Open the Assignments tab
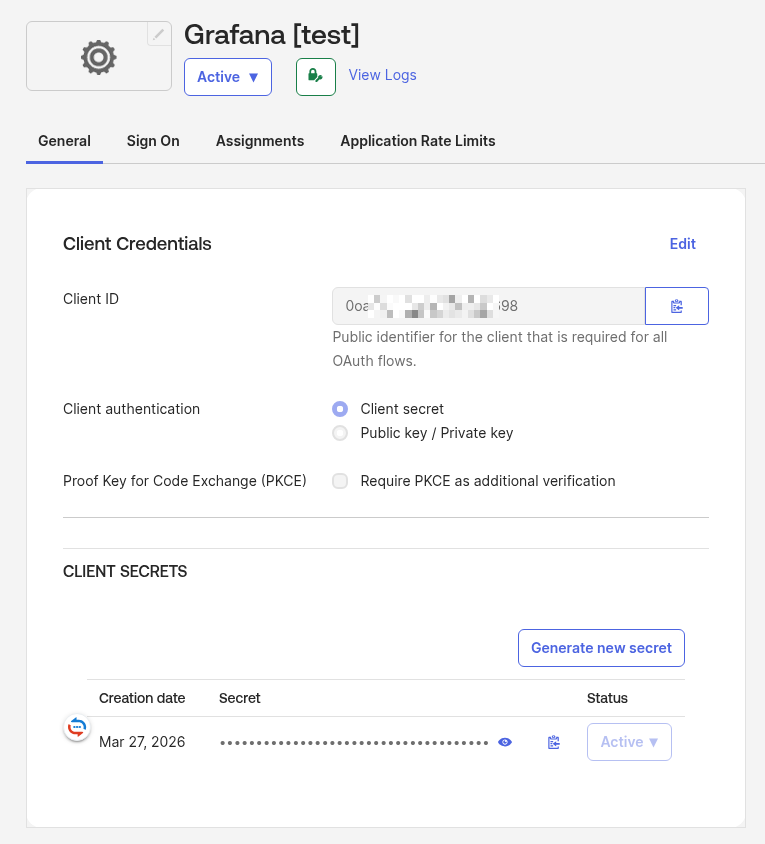The image size is (765, 844). click(260, 141)
